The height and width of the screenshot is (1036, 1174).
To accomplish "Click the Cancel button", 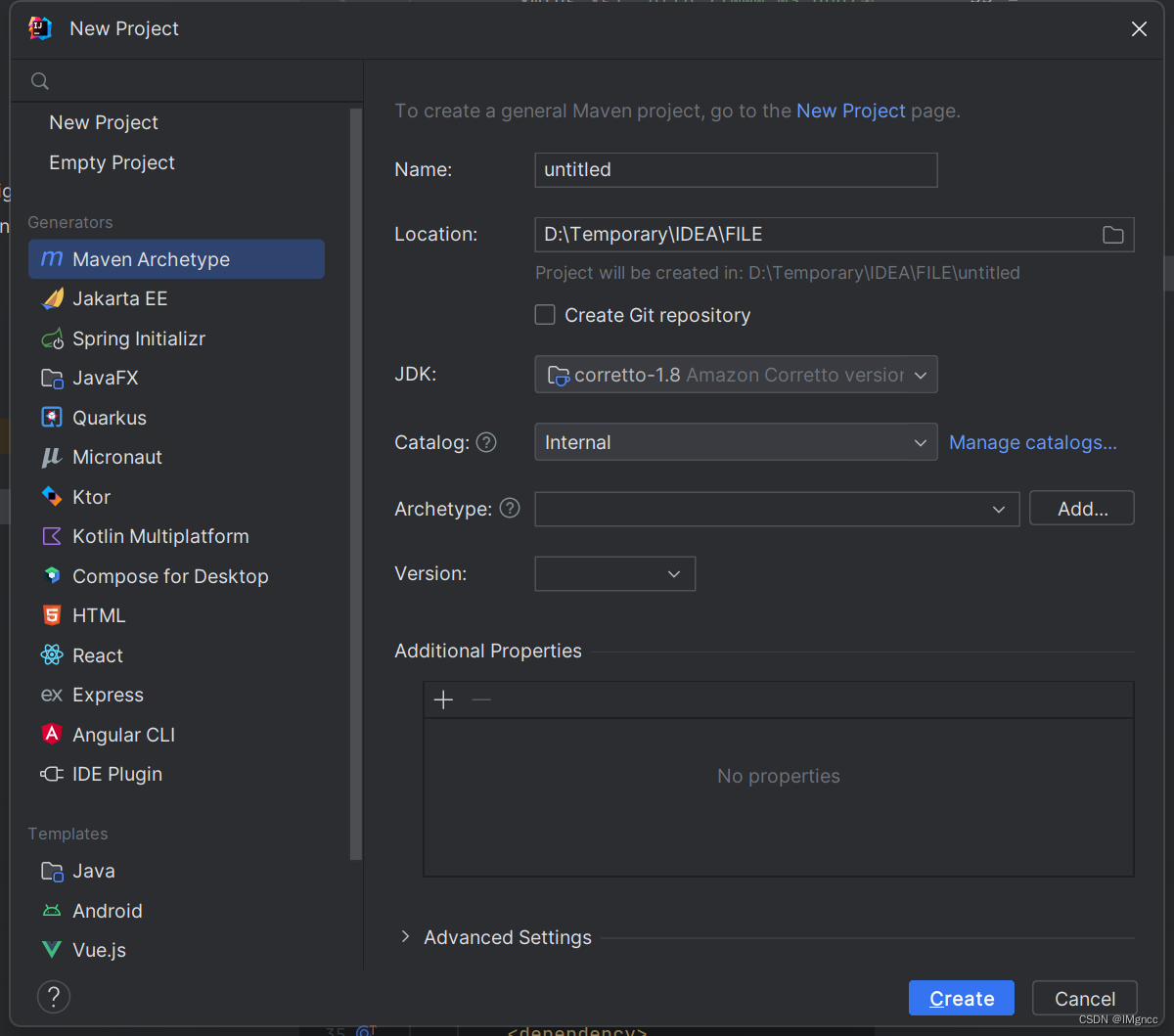I will tap(1084, 998).
